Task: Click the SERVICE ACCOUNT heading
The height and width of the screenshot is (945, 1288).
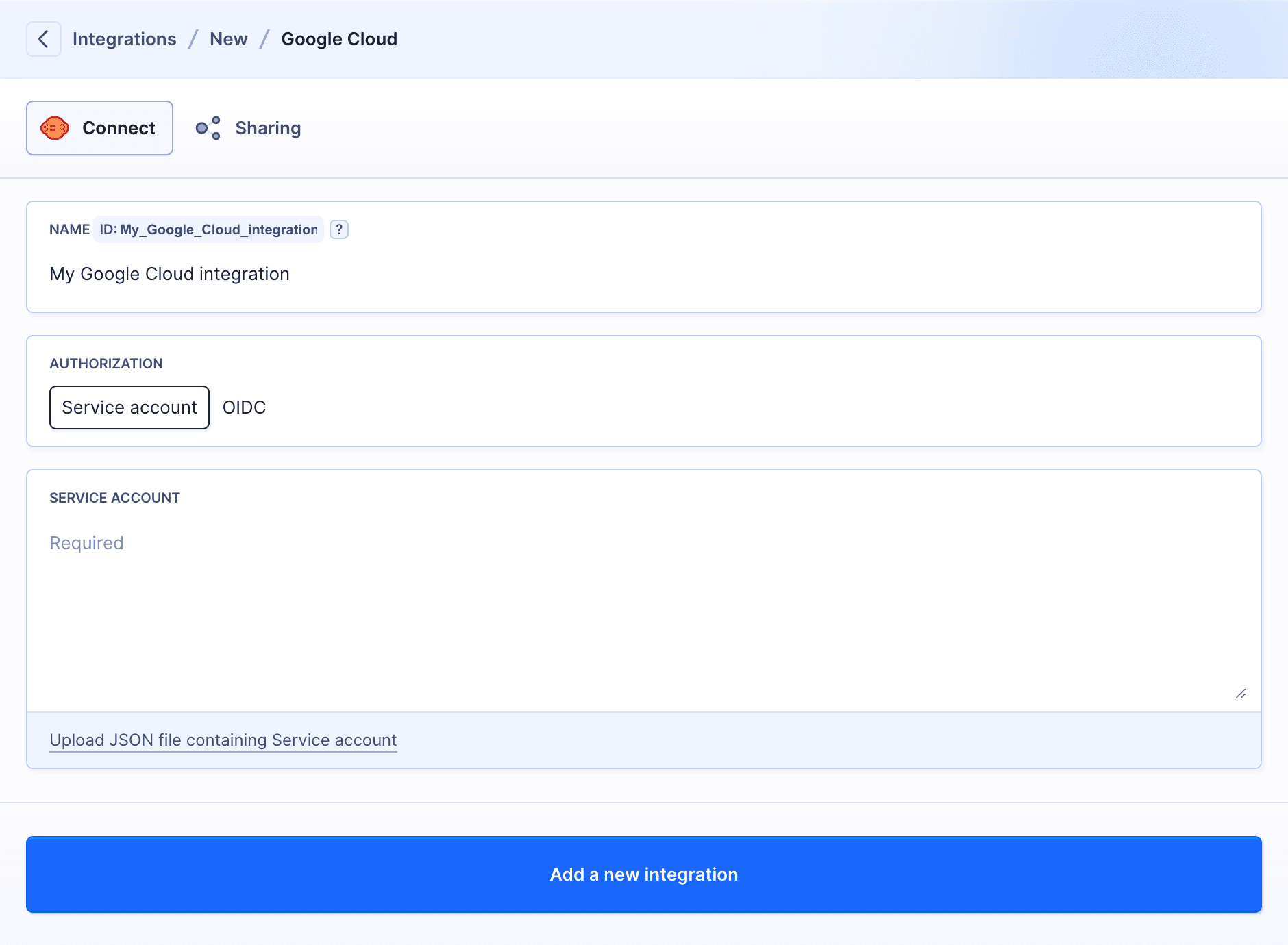Action: pos(115,498)
